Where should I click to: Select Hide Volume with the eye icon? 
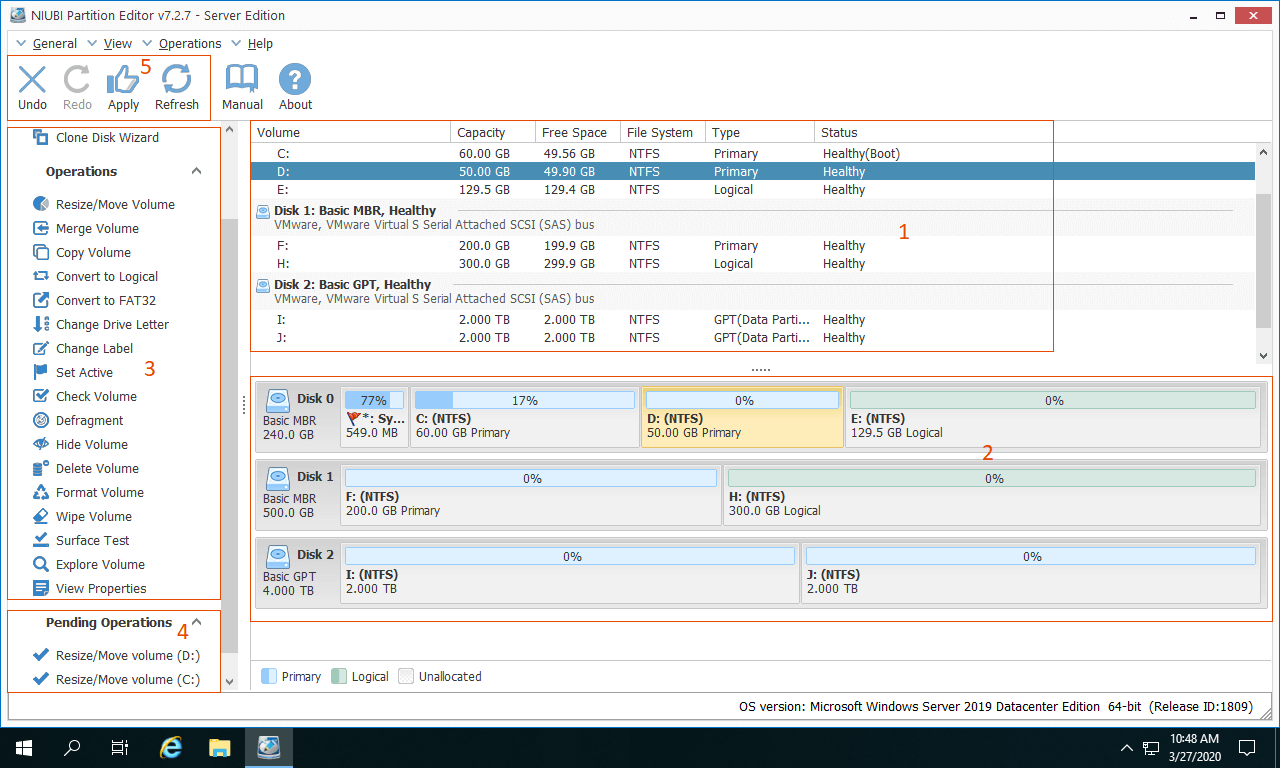[91, 445]
